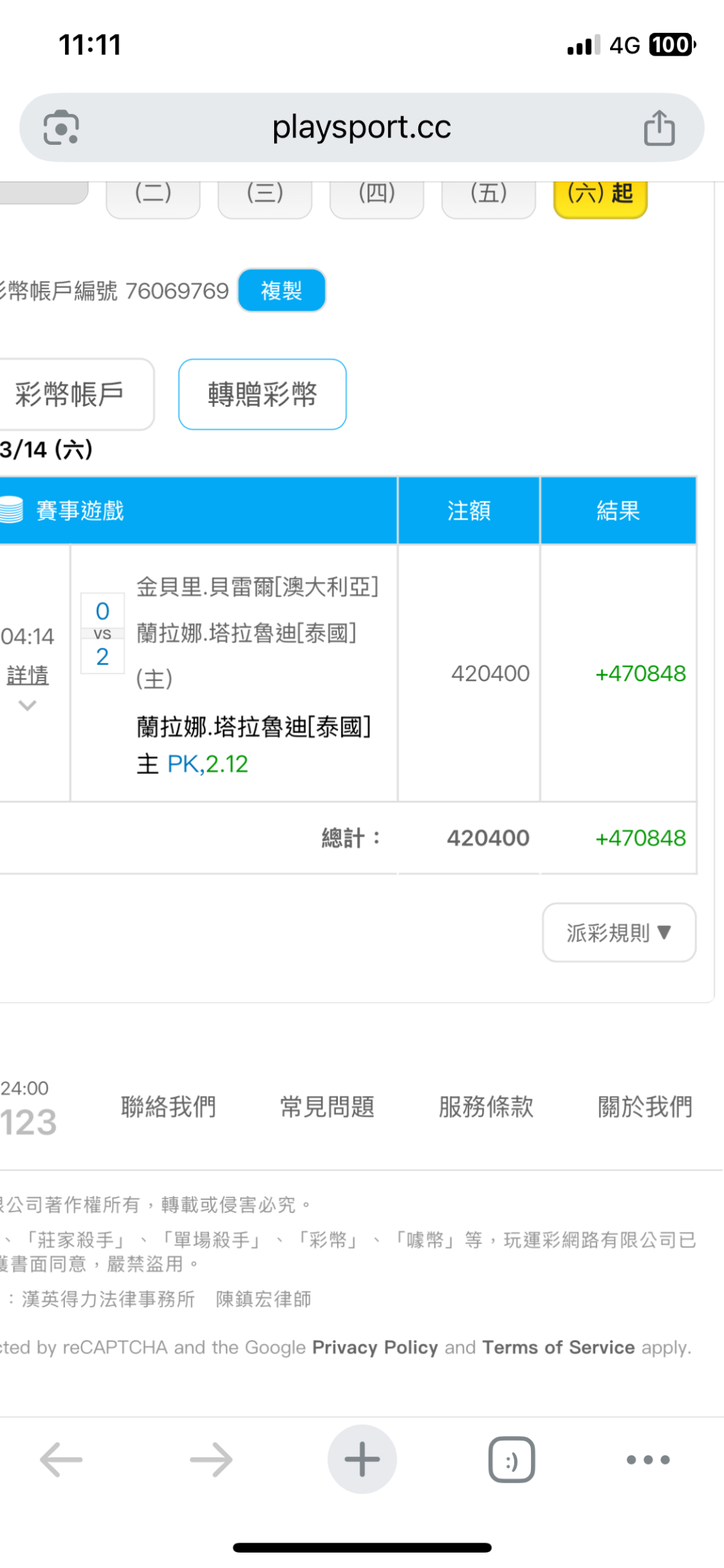
Task: Open the browser three-dot menu
Action: coord(648,1459)
